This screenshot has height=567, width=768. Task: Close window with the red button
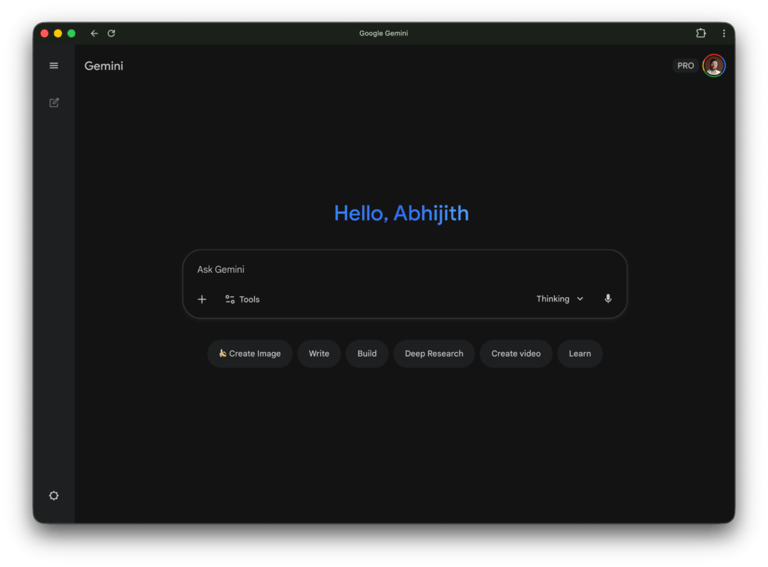[45, 33]
